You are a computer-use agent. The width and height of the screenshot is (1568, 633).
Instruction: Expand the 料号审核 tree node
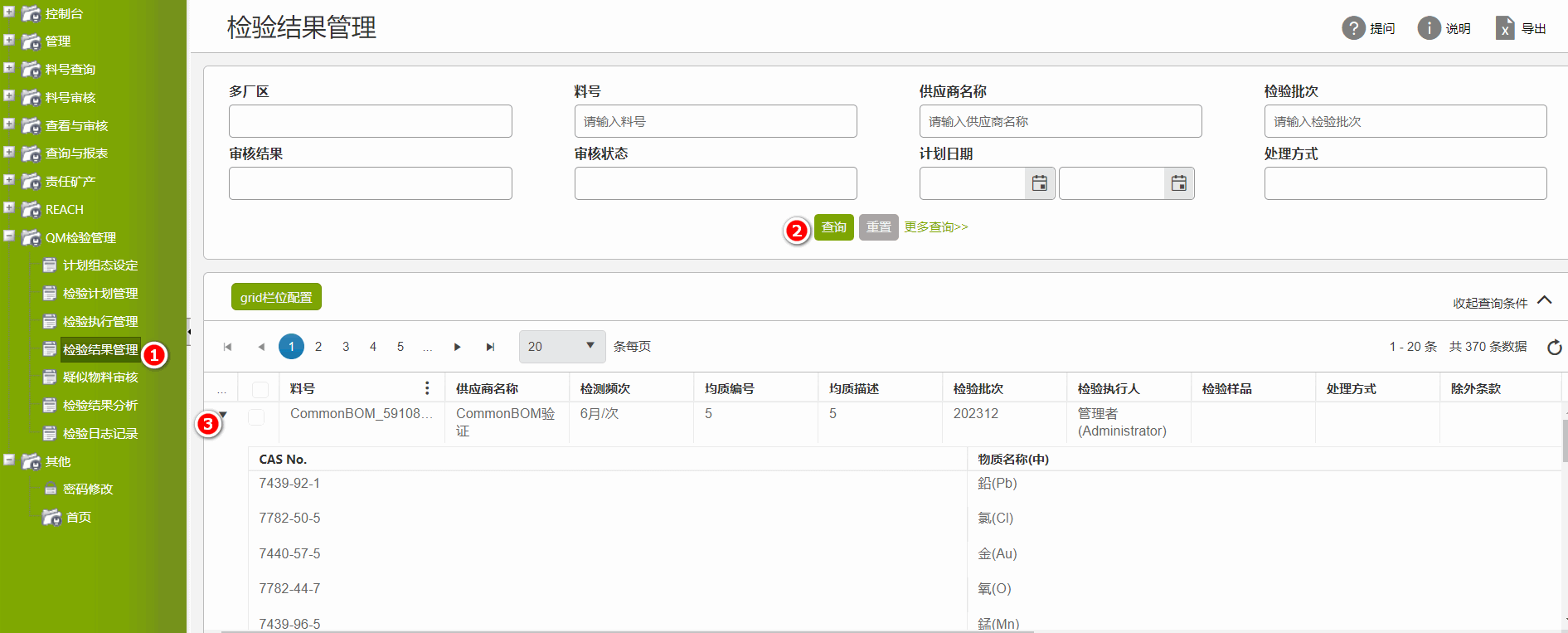pyautogui.click(x=9, y=95)
